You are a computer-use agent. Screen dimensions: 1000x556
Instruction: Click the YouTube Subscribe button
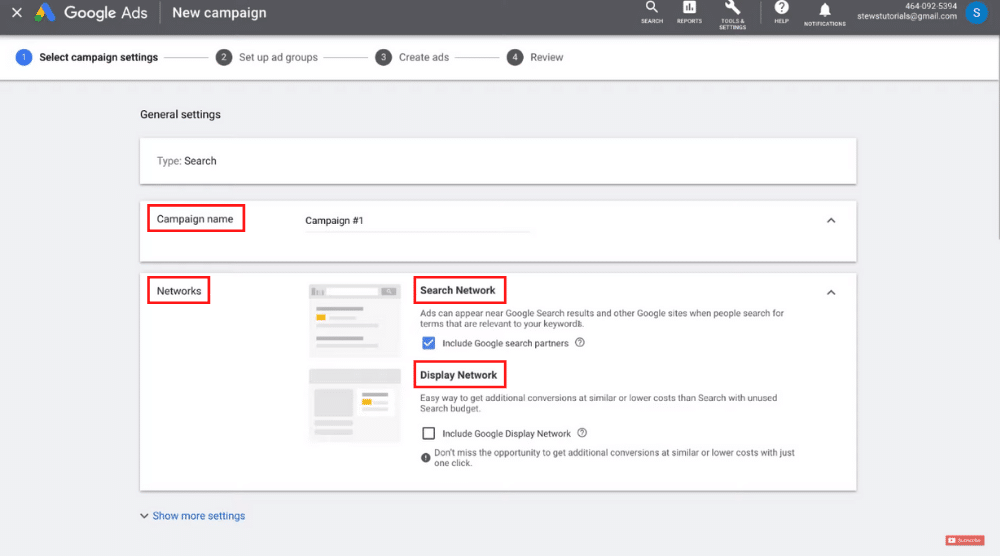(x=964, y=540)
